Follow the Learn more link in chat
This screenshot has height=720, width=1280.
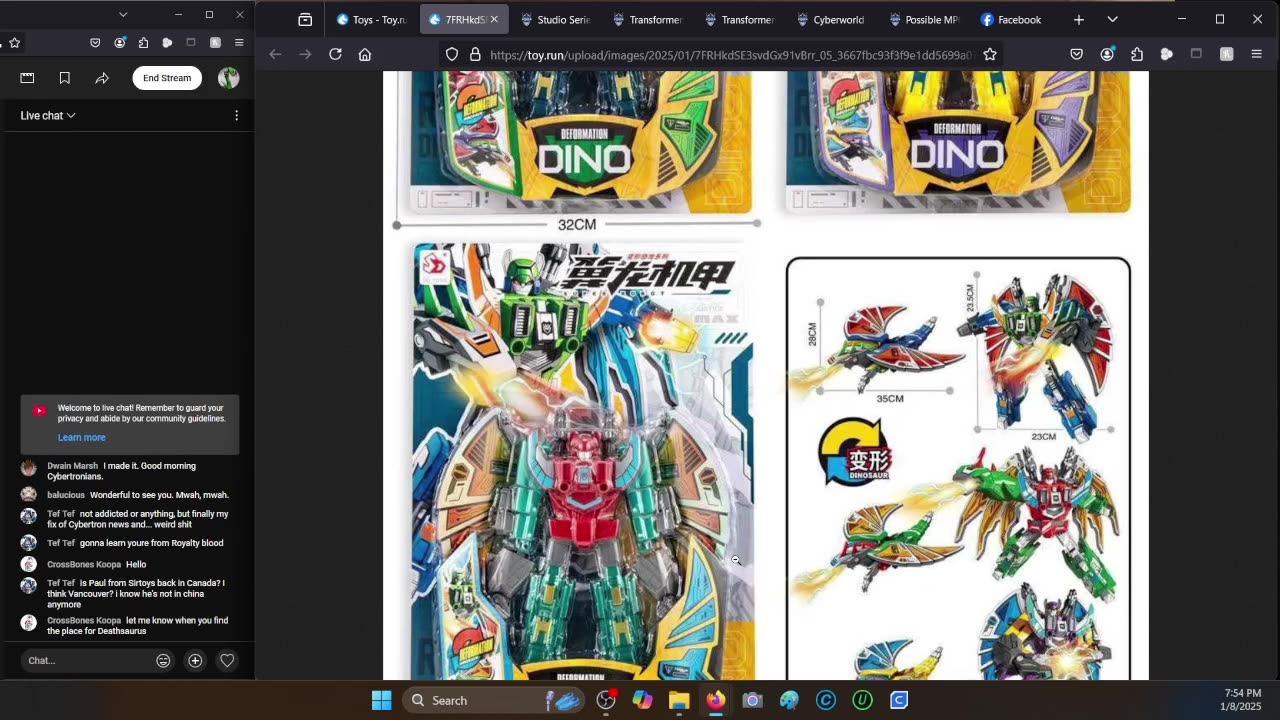(x=81, y=437)
